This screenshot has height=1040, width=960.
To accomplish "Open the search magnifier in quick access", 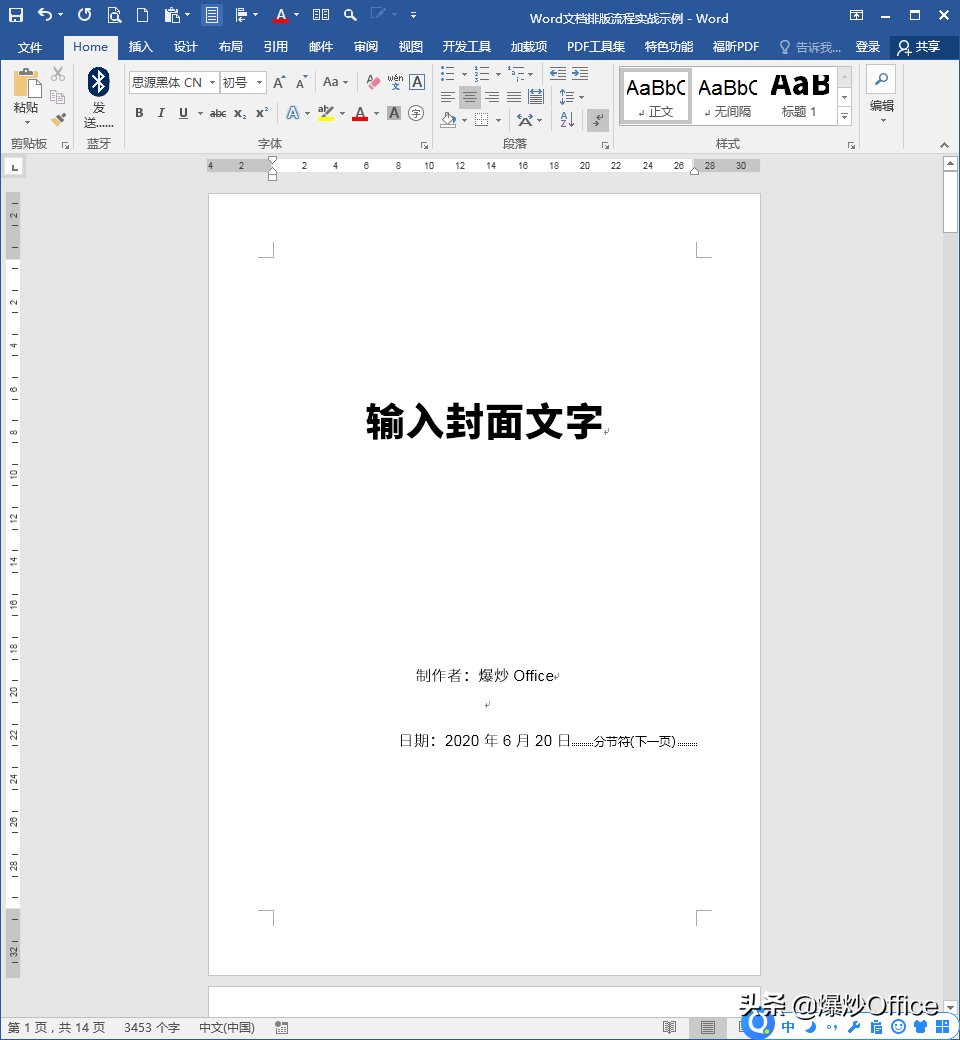I will (x=350, y=15).
